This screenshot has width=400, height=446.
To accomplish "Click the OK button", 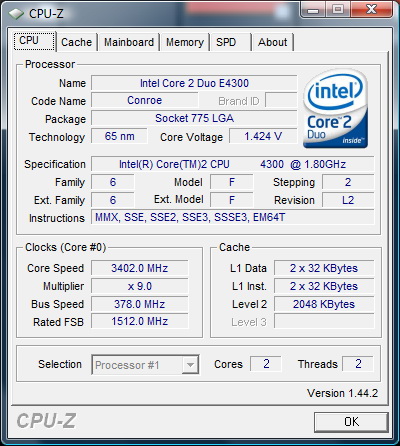I will pos(351,422).
